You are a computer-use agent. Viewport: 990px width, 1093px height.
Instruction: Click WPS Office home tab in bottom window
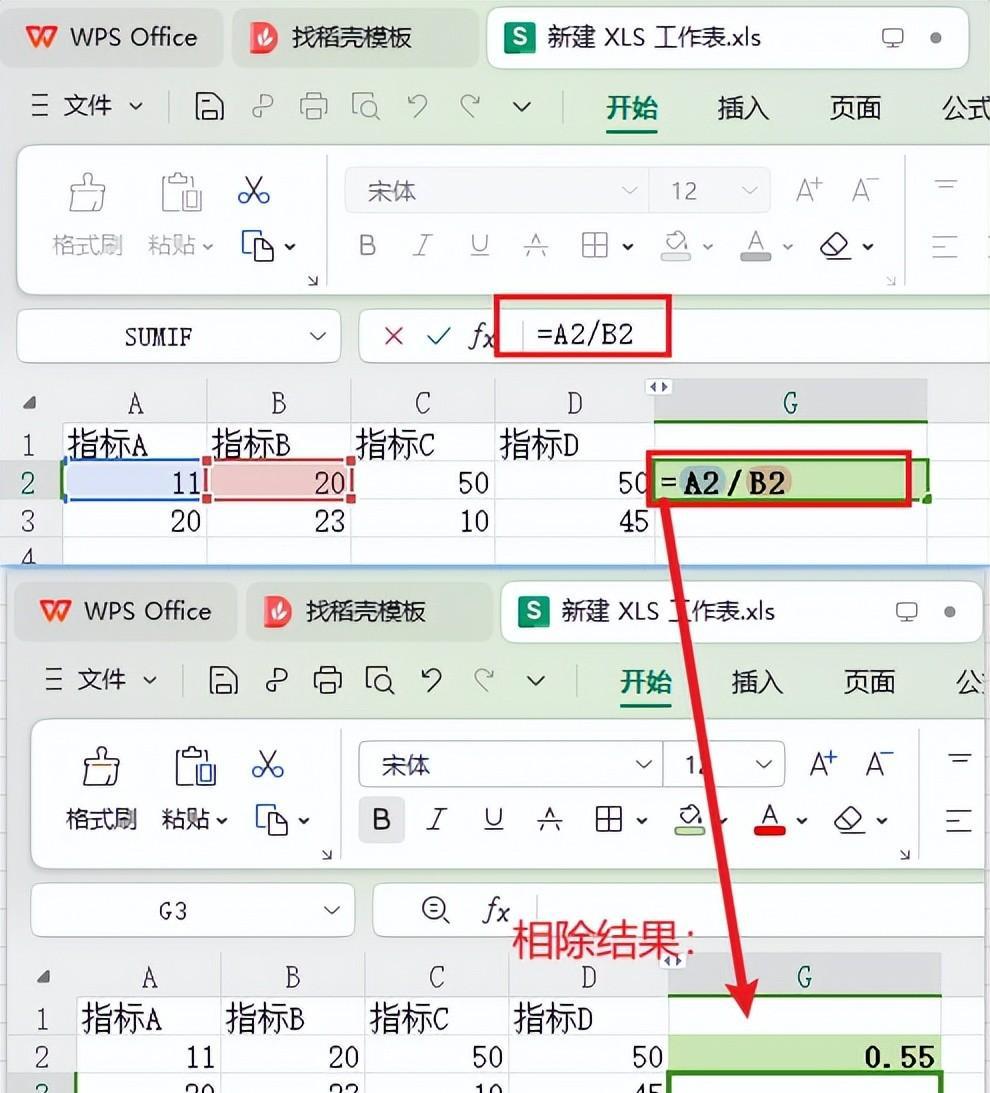[x=125, y=611]
